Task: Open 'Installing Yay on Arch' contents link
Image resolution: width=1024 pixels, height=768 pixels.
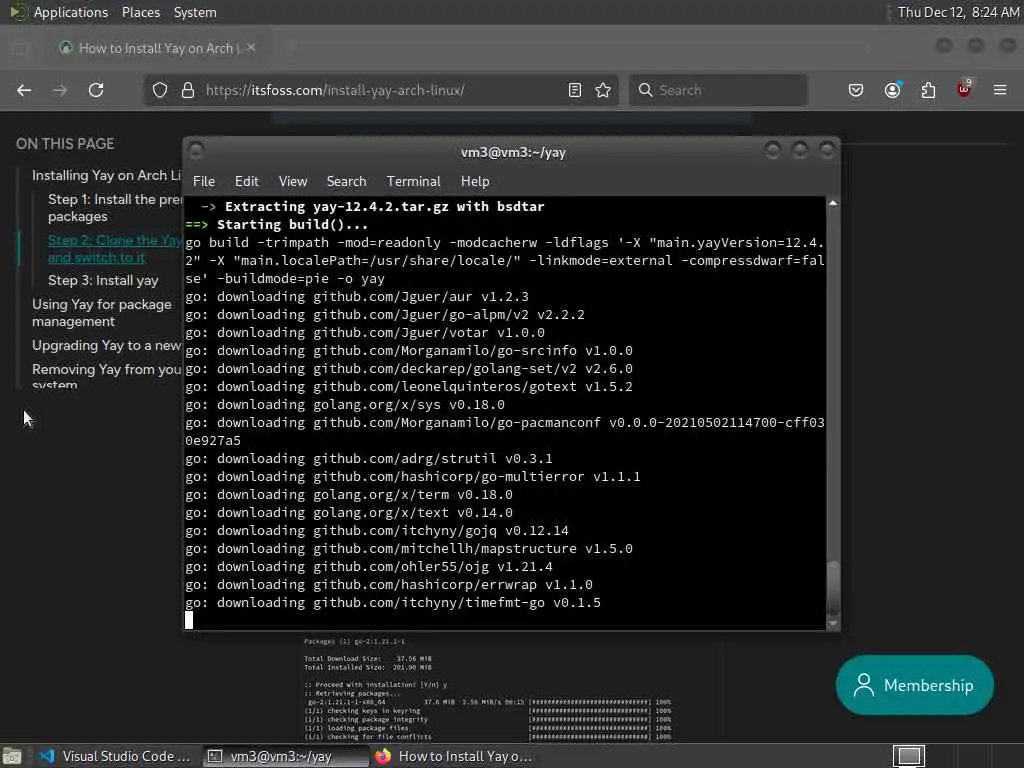Action: click(x=106, y=175)
